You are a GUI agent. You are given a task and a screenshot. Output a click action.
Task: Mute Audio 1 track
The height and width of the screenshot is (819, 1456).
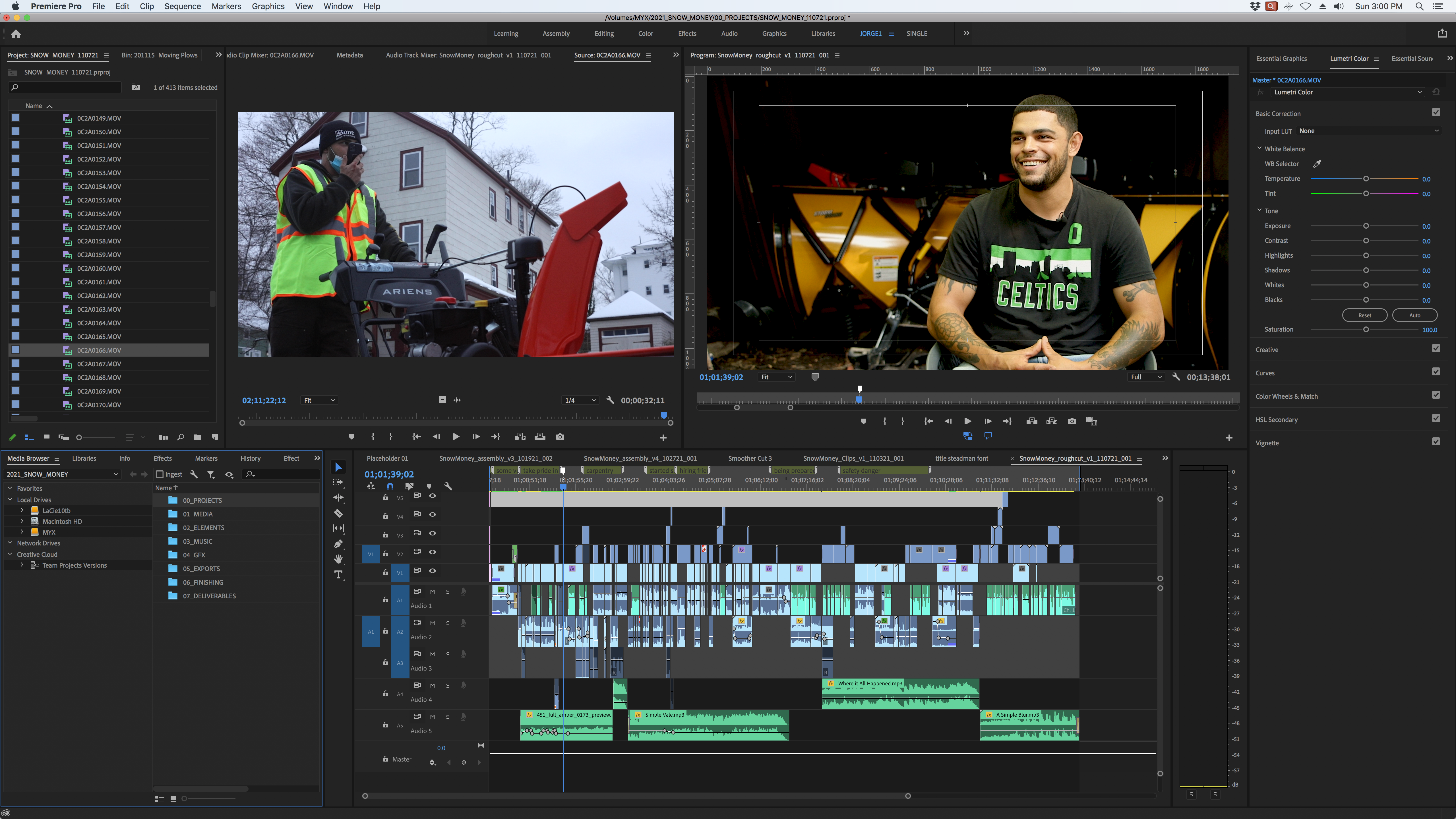coord(432,592)
